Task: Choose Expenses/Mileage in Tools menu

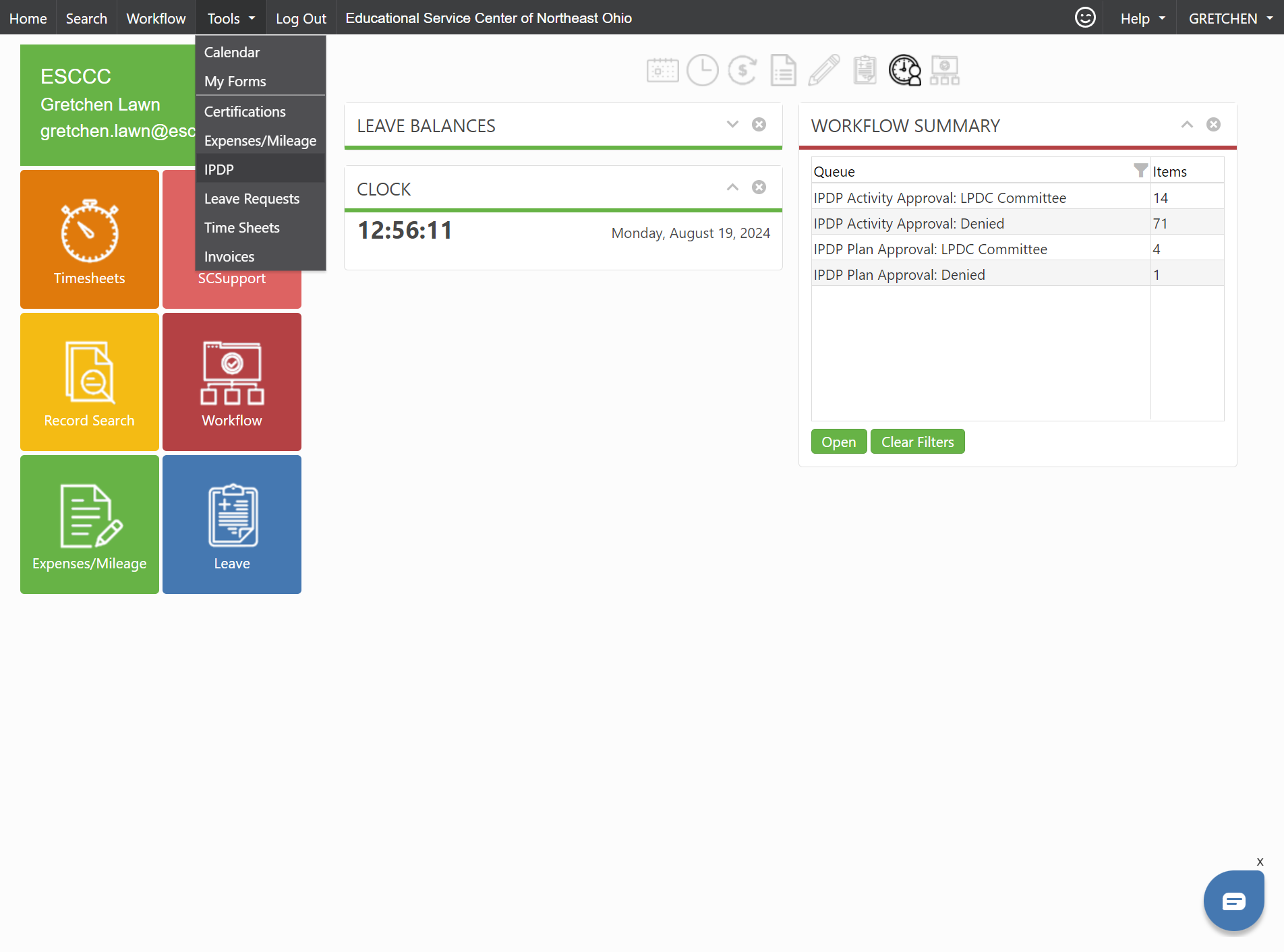Action: coord(260,140)
